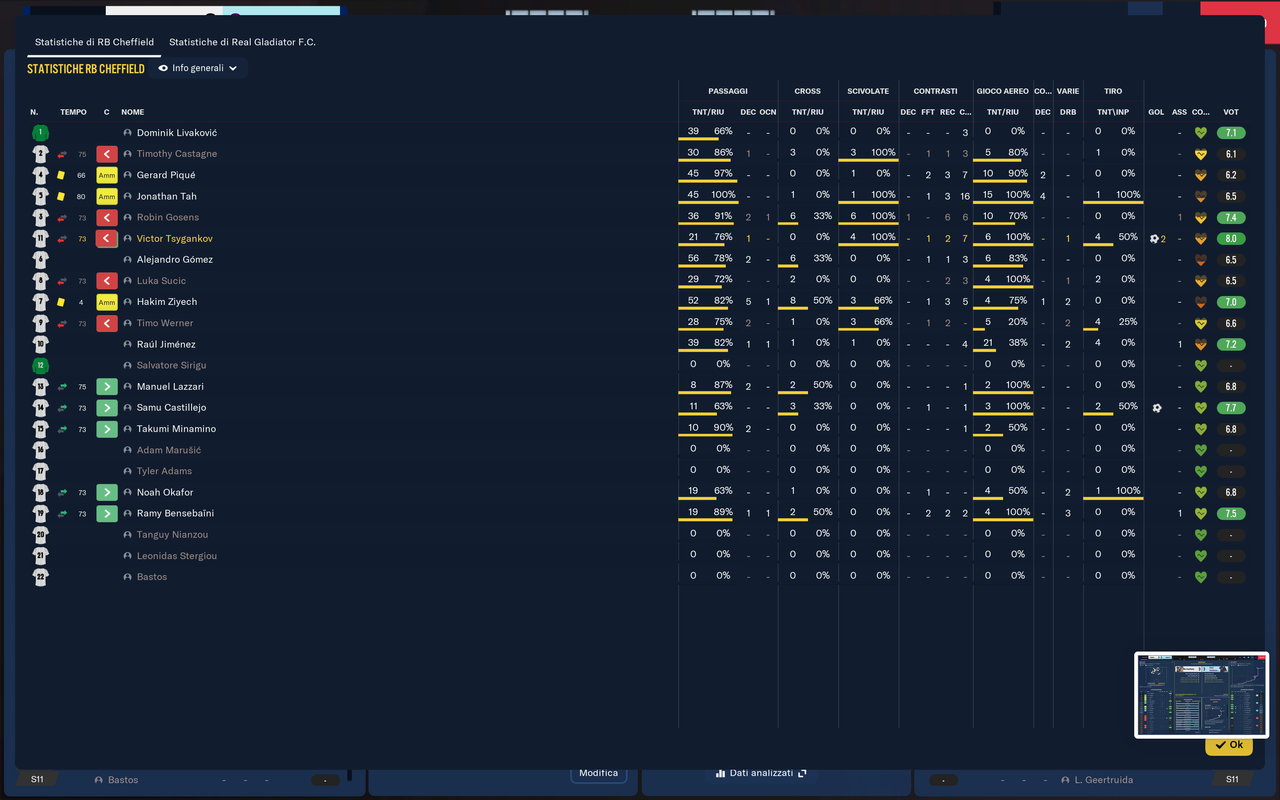The image size is (1280, 800).
Task: Switch to Statistiche di Real Gladiator F.C. tab
Action: pyautogui.click(x=242, y=42)
